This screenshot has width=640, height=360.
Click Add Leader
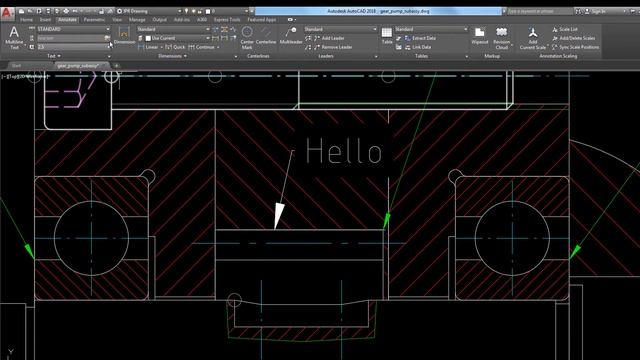point(329,38)
